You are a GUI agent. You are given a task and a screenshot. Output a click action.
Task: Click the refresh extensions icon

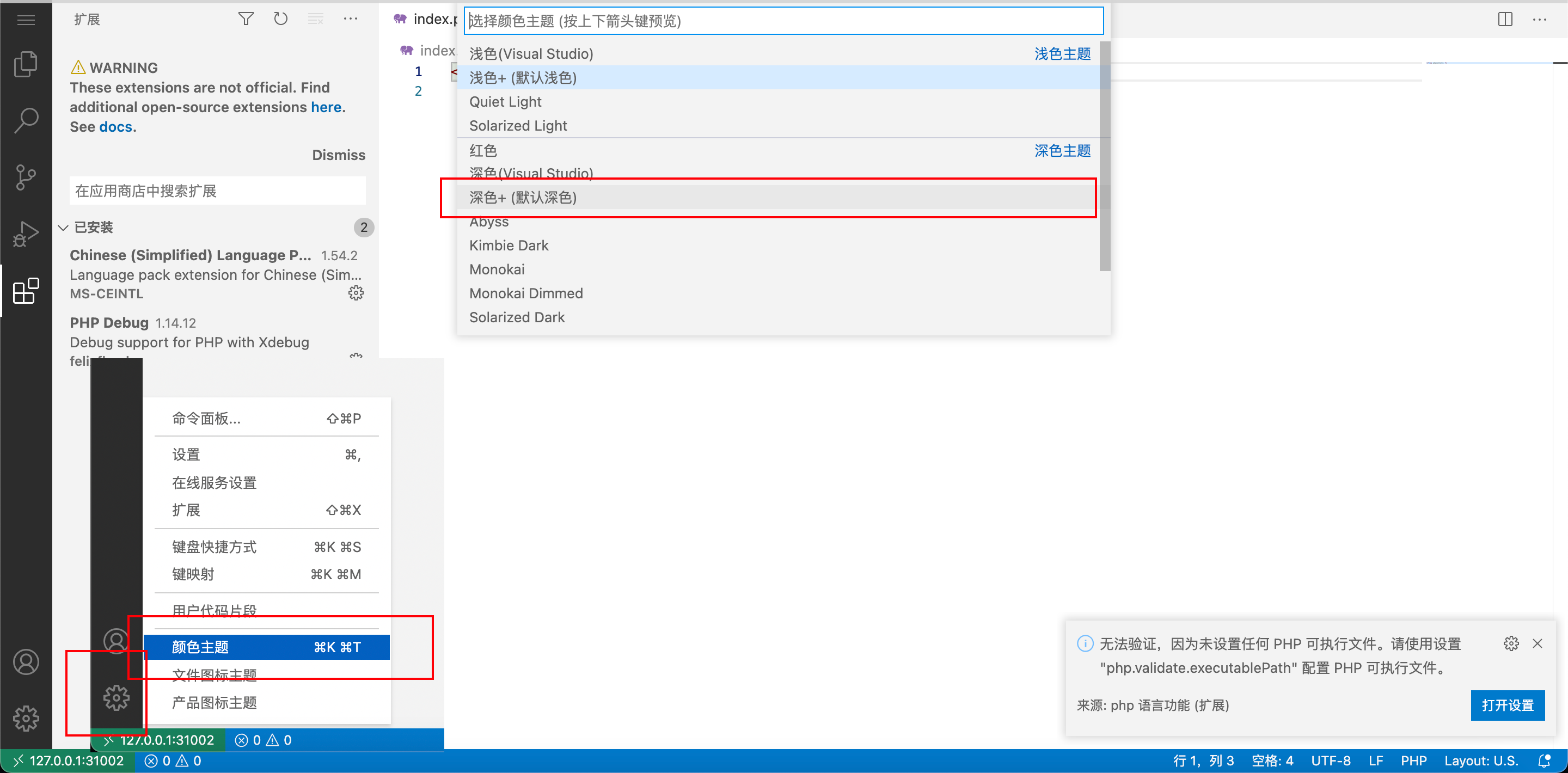280,19
